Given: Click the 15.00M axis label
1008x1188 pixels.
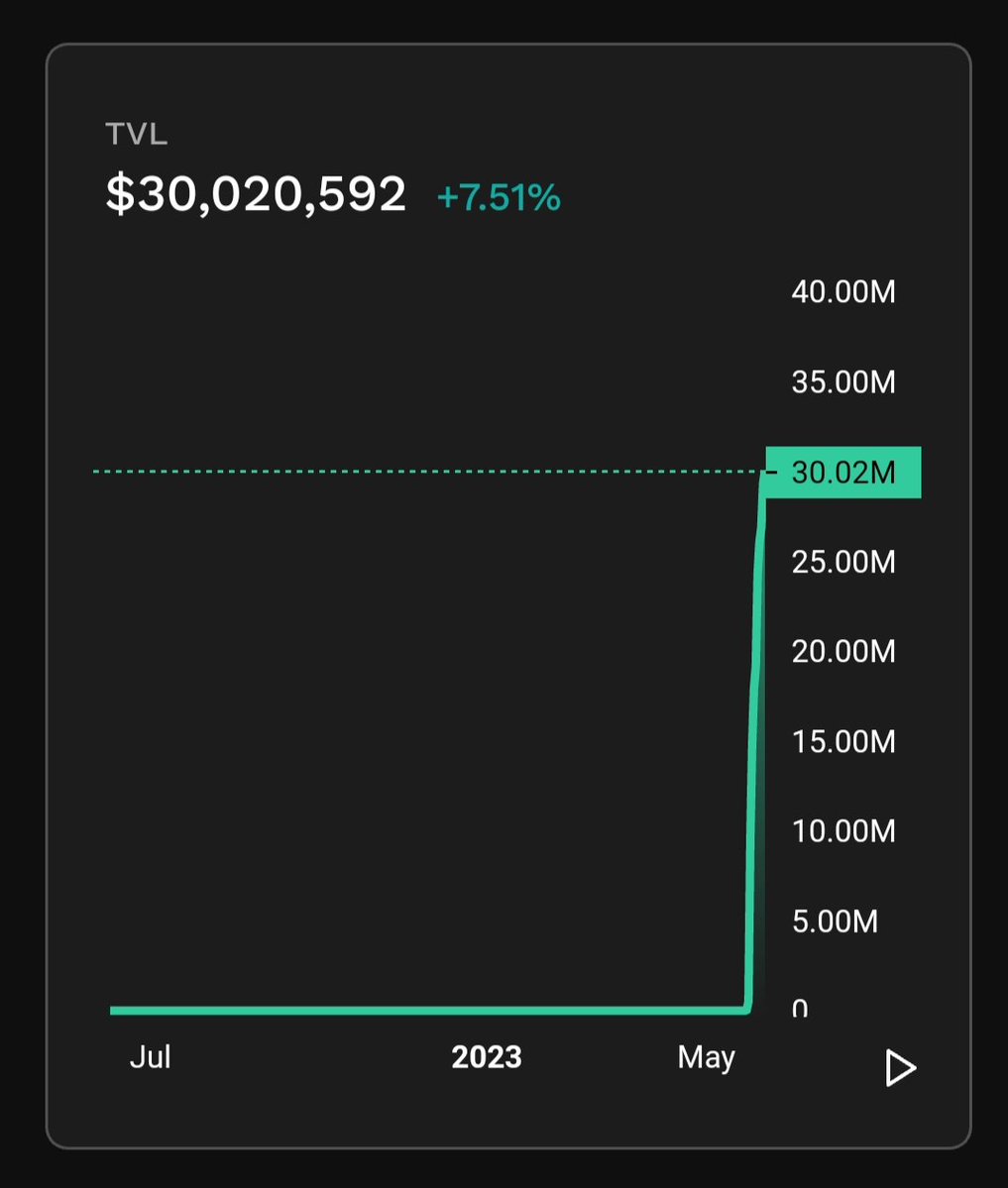Looking at the screenshot, I should [x=843, y=741].
